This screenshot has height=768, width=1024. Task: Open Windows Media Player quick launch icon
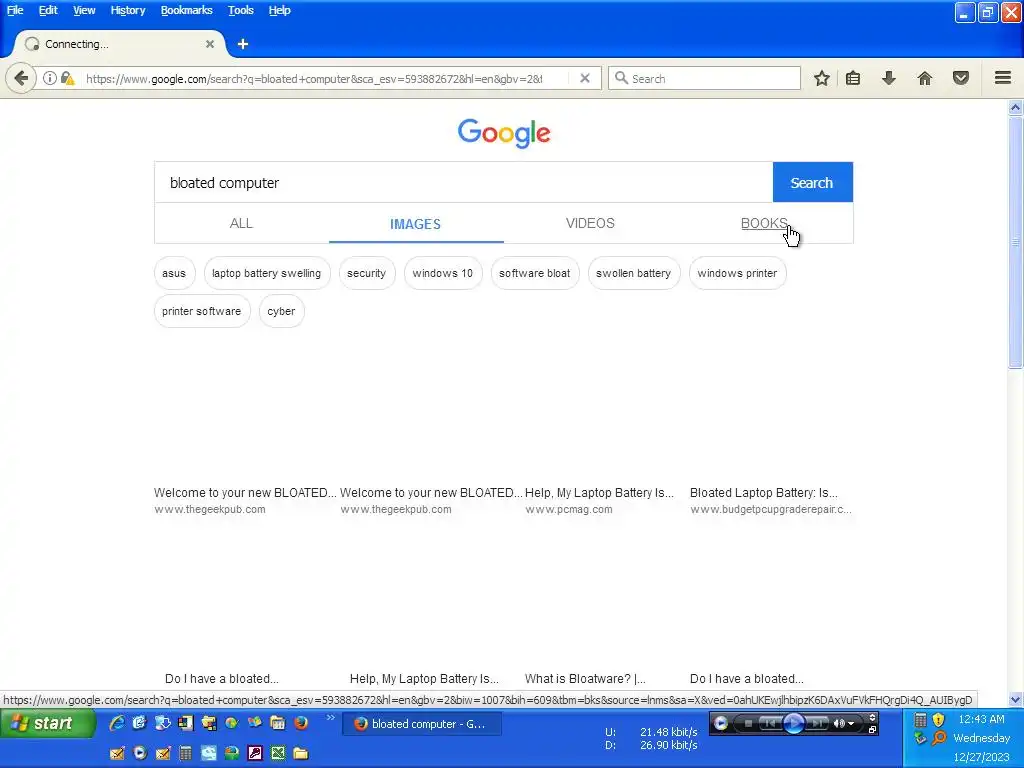pos(140,753)
